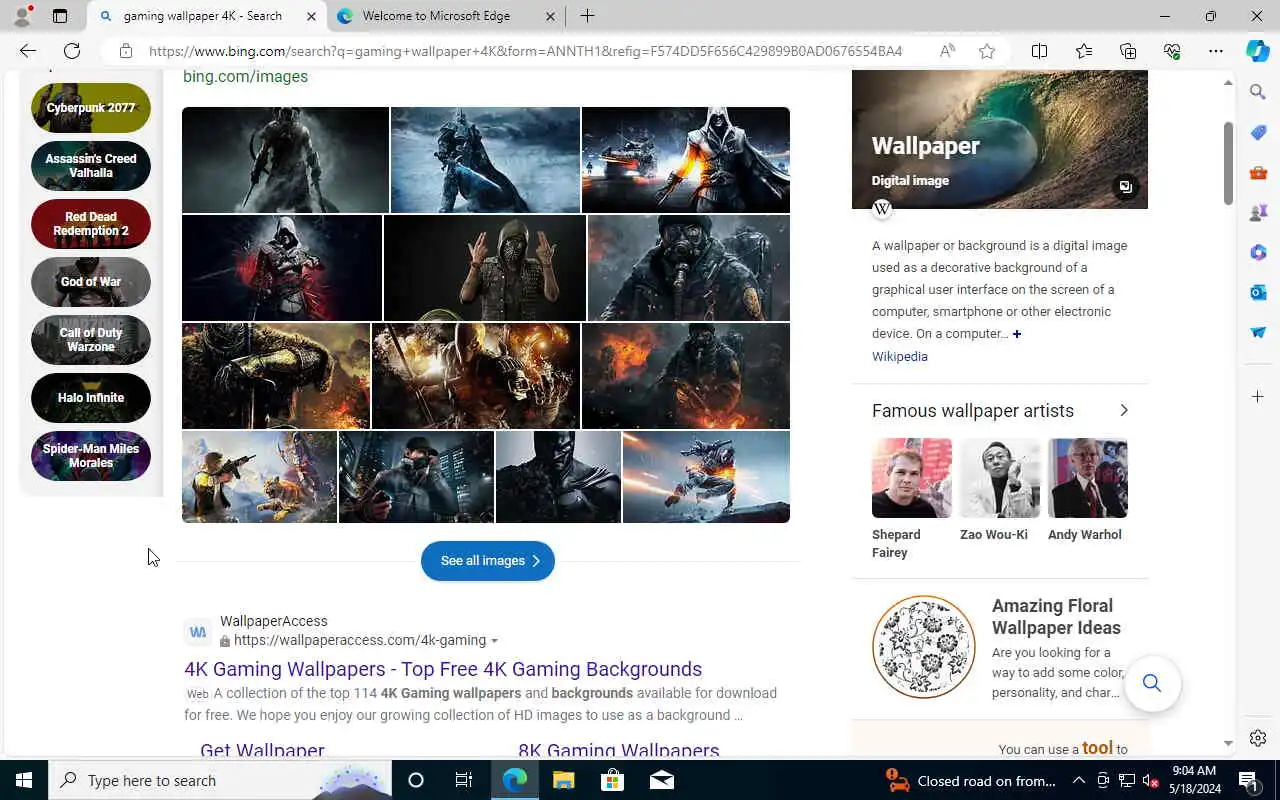Open Shepard Fairey artist thumbnail
The height and width of the screenshot is (800, 1280).
click(x=912, y=478)
